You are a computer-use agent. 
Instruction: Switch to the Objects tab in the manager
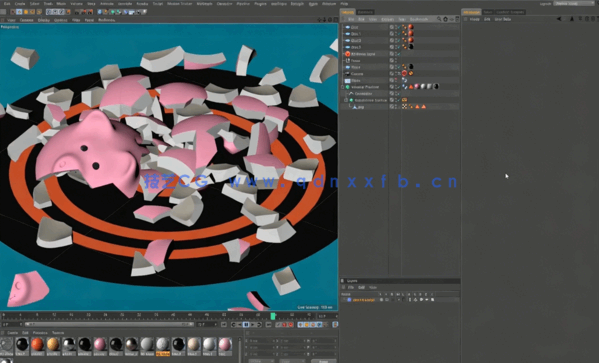point(347,12)
